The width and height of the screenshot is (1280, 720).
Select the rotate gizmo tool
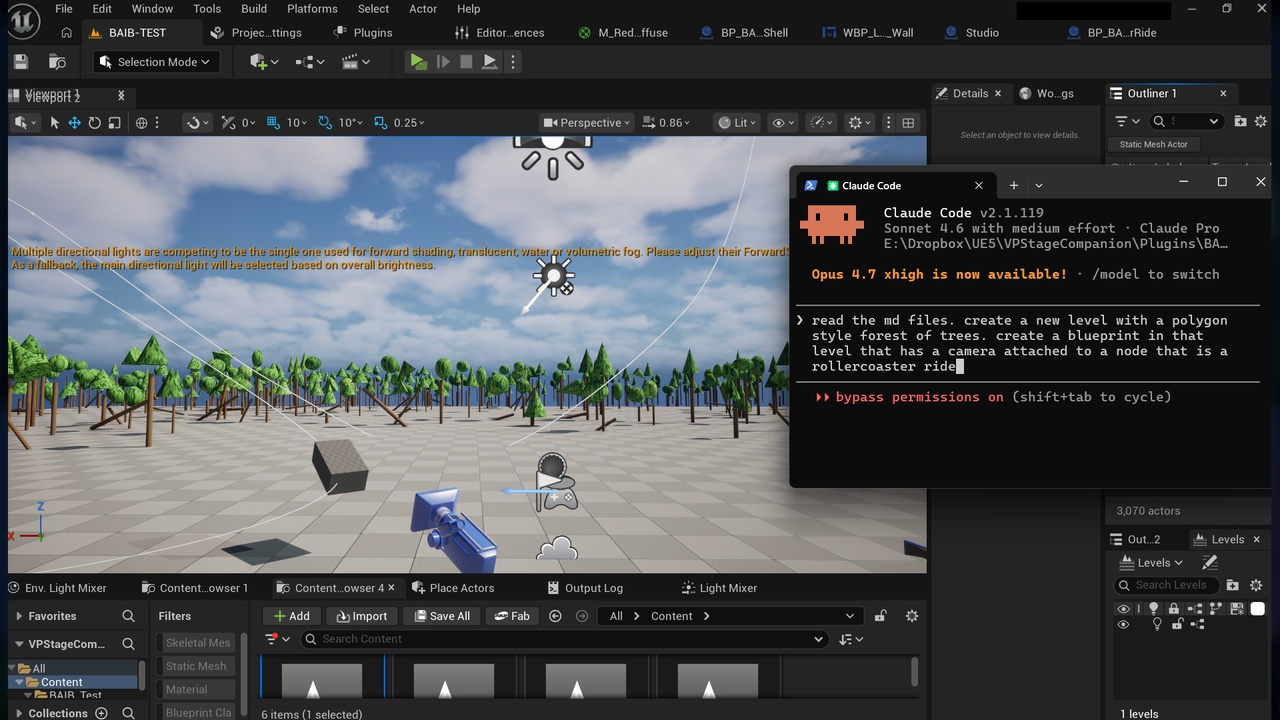[x=95, y=123]
